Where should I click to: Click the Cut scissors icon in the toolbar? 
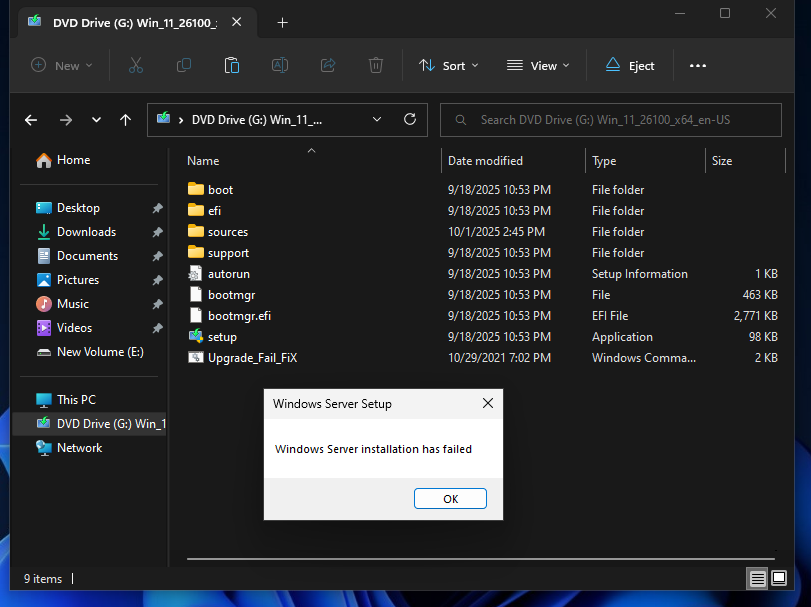pyautogui.click(x=136, y=66)
